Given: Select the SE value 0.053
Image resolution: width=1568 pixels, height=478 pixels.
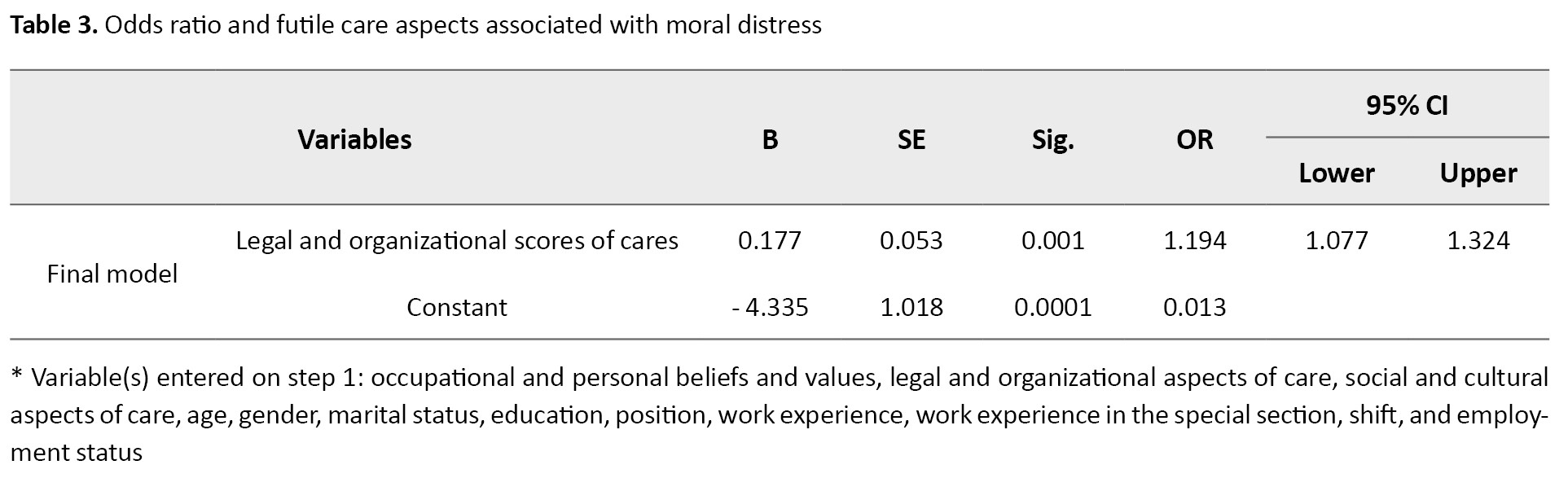Looking at the screenshot, I should tap(911, 240).
